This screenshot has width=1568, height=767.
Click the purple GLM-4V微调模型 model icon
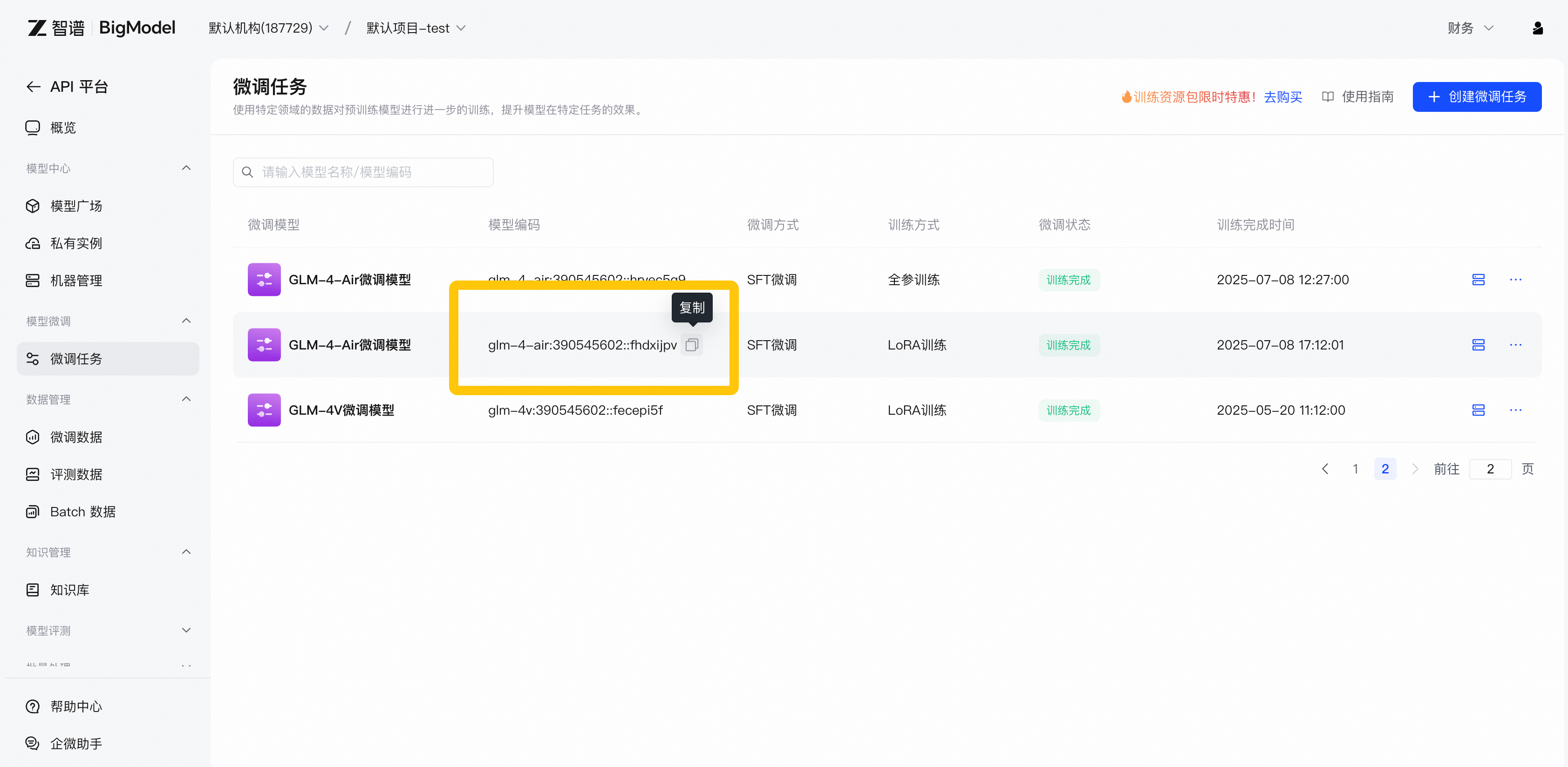(x=264, y=410)
